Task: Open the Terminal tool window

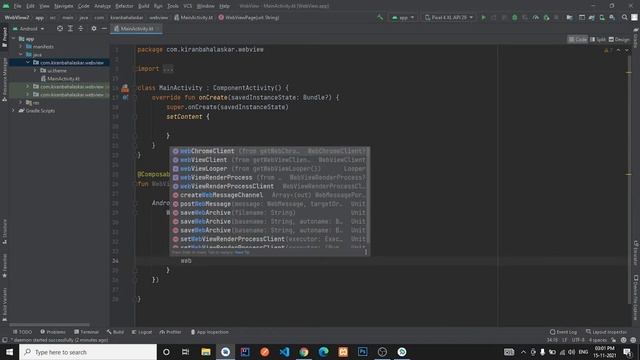Action: [87, 332]
